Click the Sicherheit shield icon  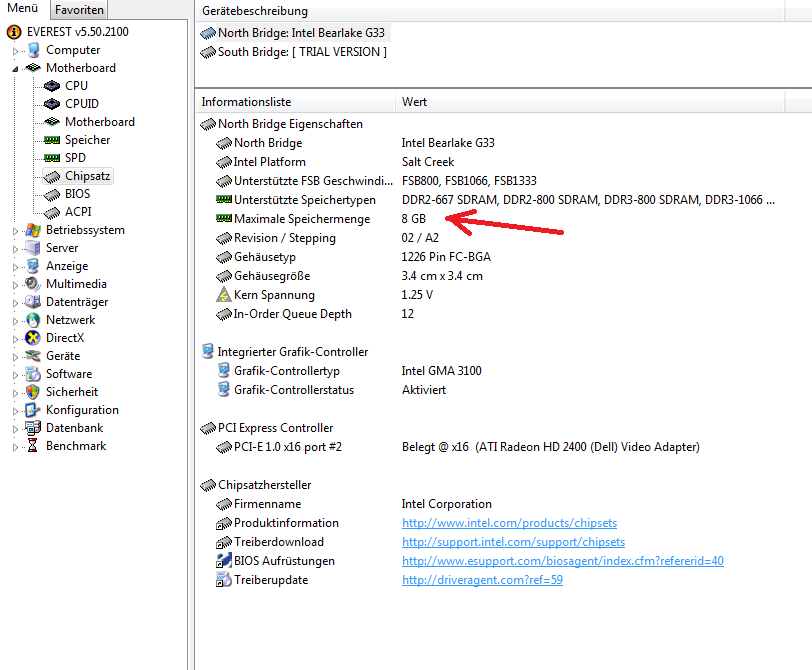(33, 392)
